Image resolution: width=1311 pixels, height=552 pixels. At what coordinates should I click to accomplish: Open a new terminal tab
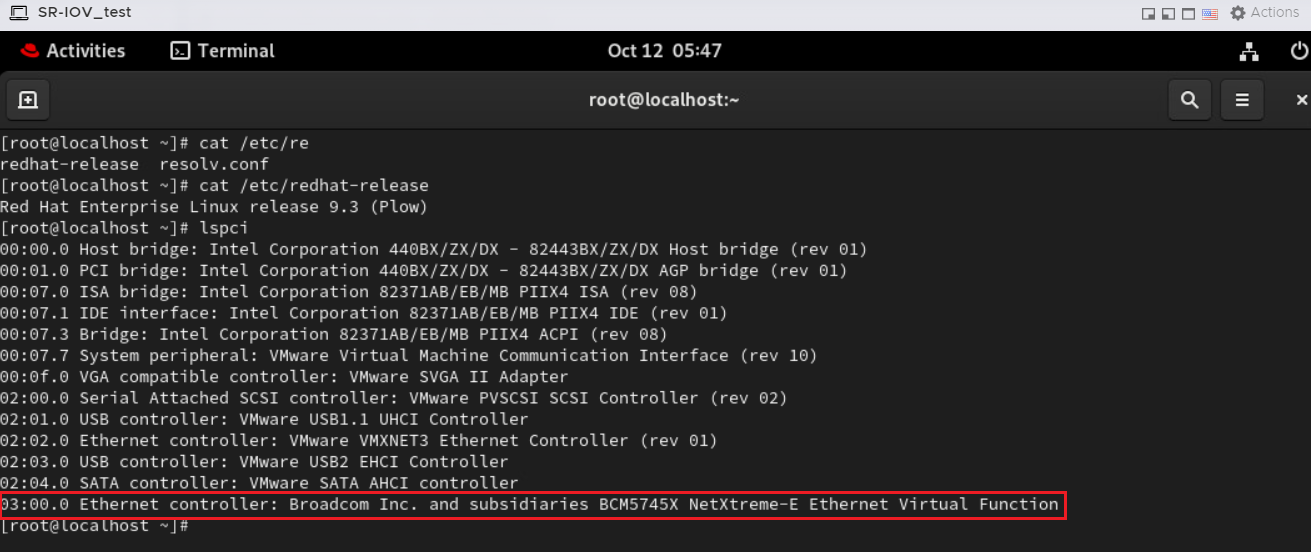pyautogui.click(x=28, y=100)
